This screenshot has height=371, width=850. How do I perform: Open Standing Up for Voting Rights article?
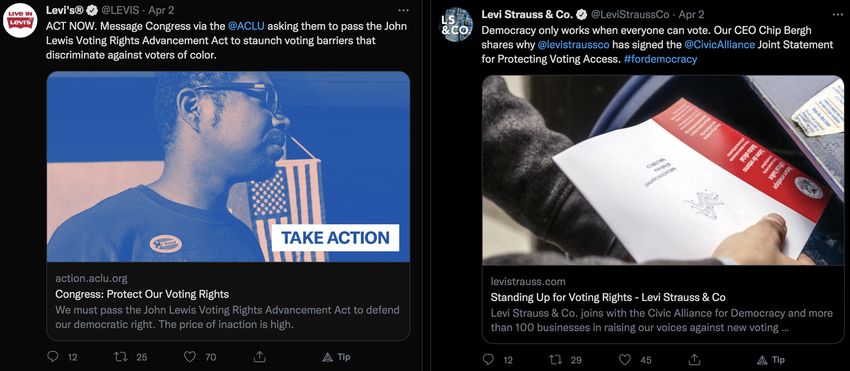663,209
